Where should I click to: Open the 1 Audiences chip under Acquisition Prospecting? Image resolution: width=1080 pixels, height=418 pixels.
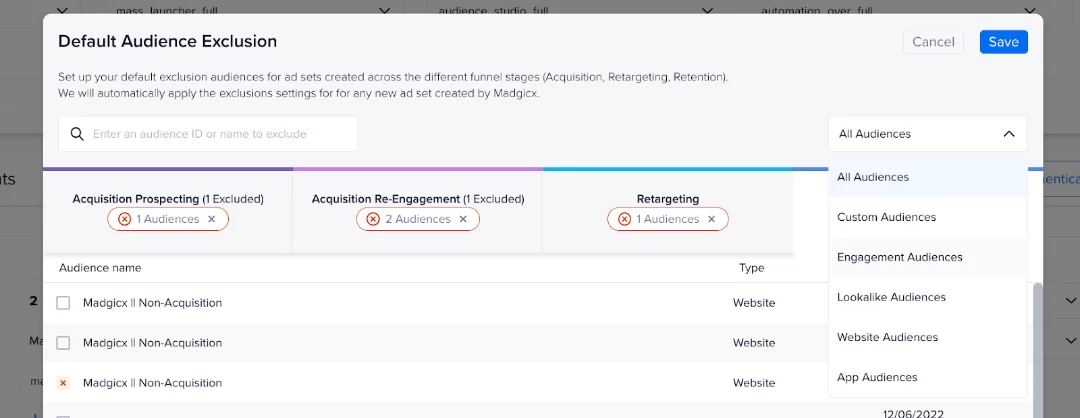pyautogui.click(x=167, y=219)
